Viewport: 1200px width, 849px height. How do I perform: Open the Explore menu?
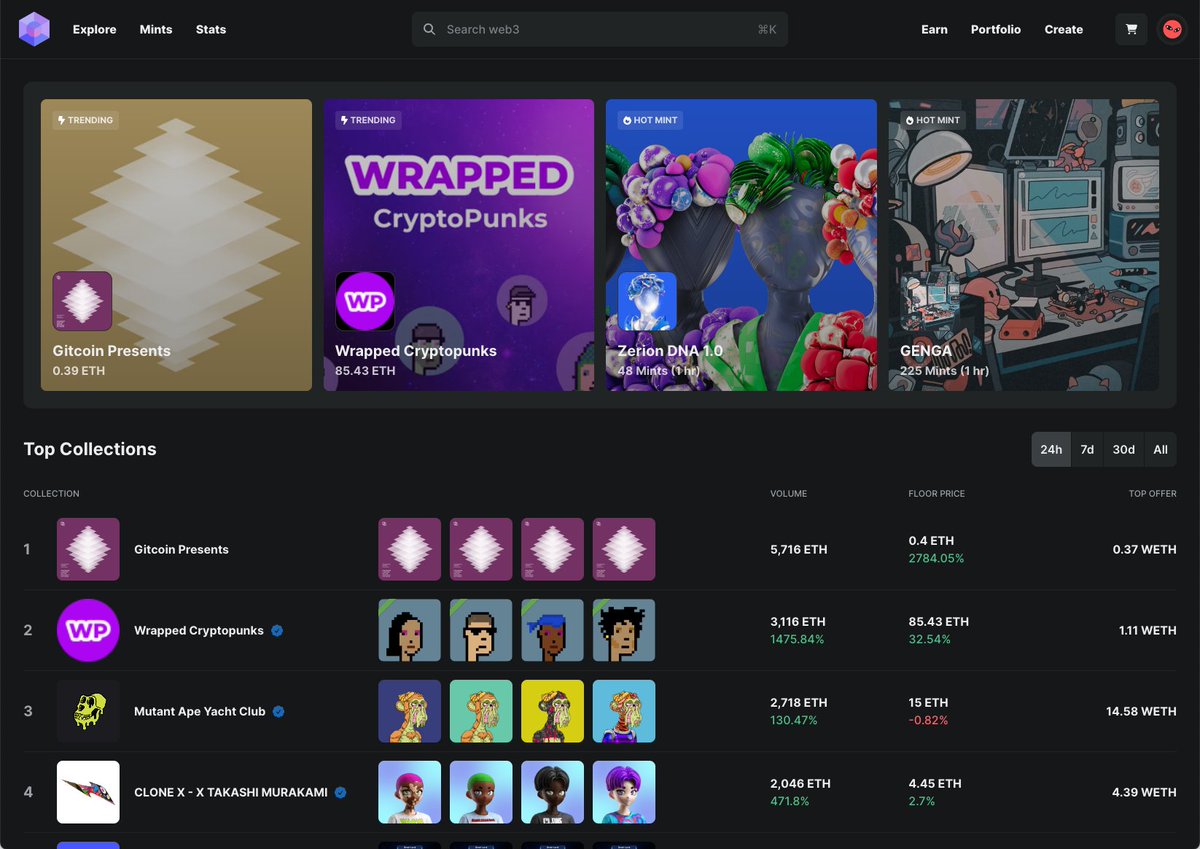94,29
